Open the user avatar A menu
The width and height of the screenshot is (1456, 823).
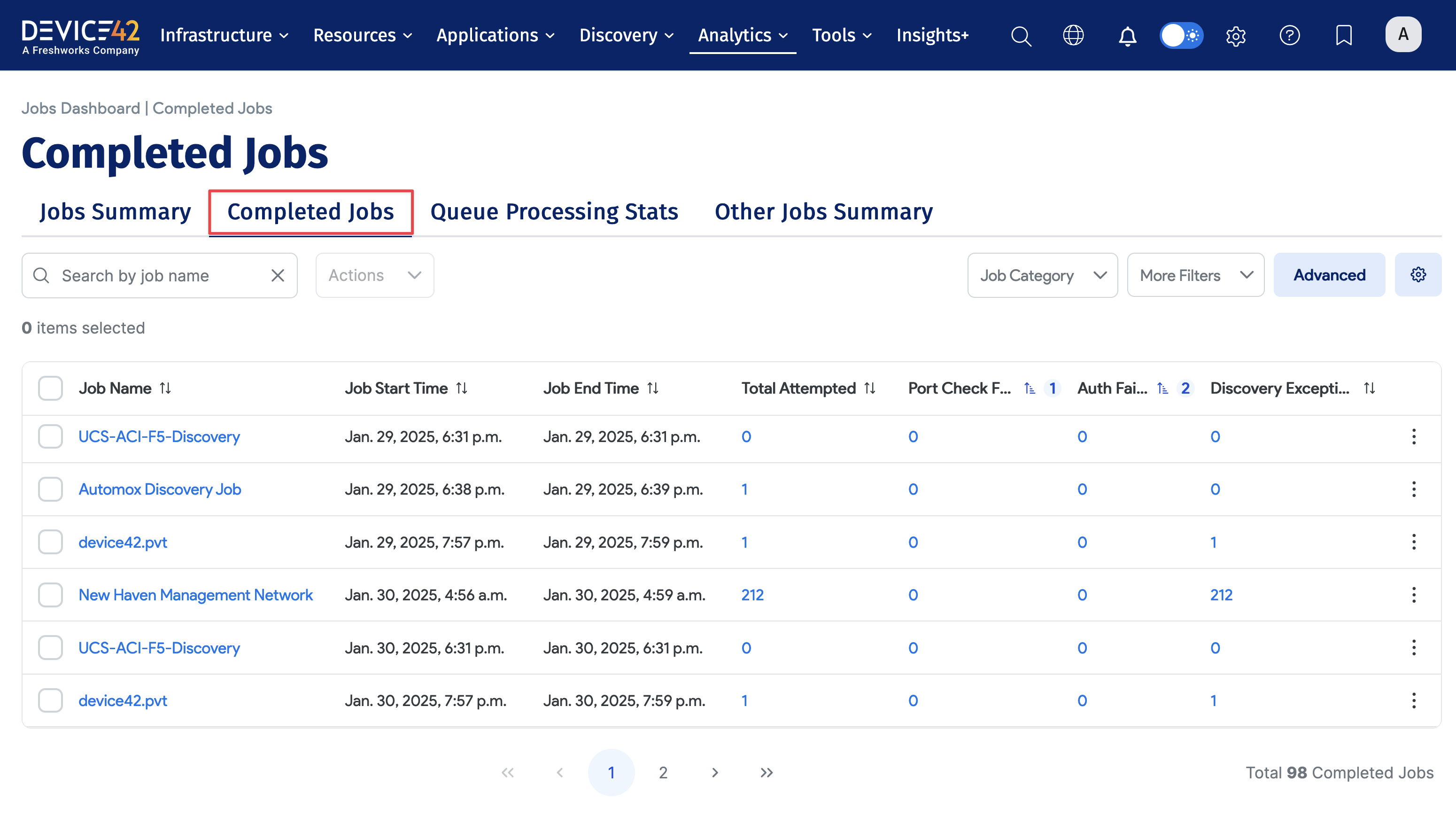(x=1403, y=34)
